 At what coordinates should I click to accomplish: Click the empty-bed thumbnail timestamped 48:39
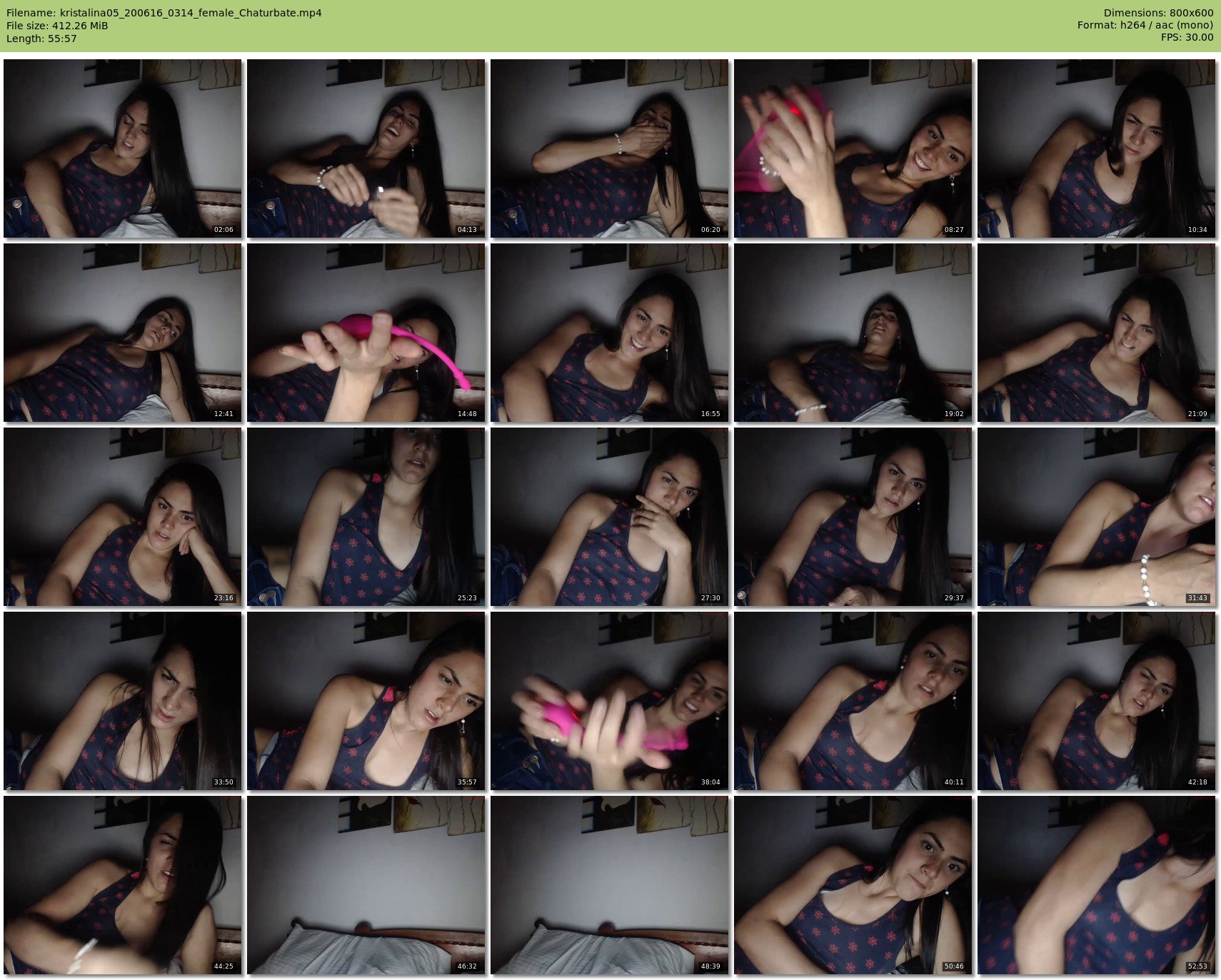coord(610,885)
